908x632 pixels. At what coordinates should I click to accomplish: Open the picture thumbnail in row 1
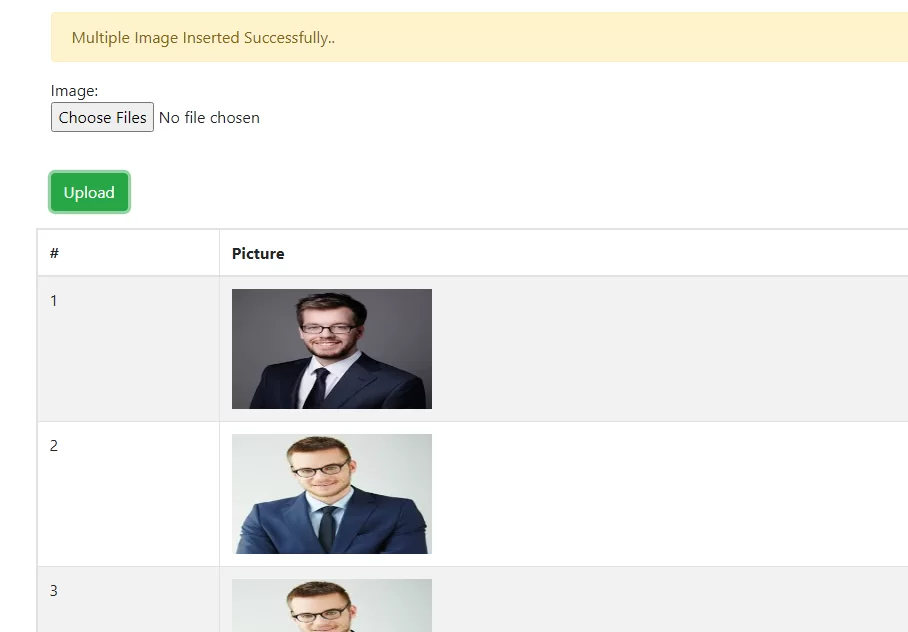point(332,349)
